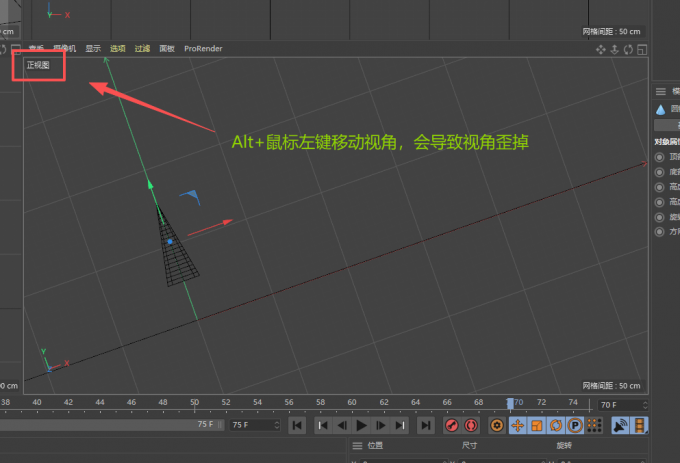Open the 选项 viewport menu
This screenshot has width=680, height=463.
coord(118,49)
